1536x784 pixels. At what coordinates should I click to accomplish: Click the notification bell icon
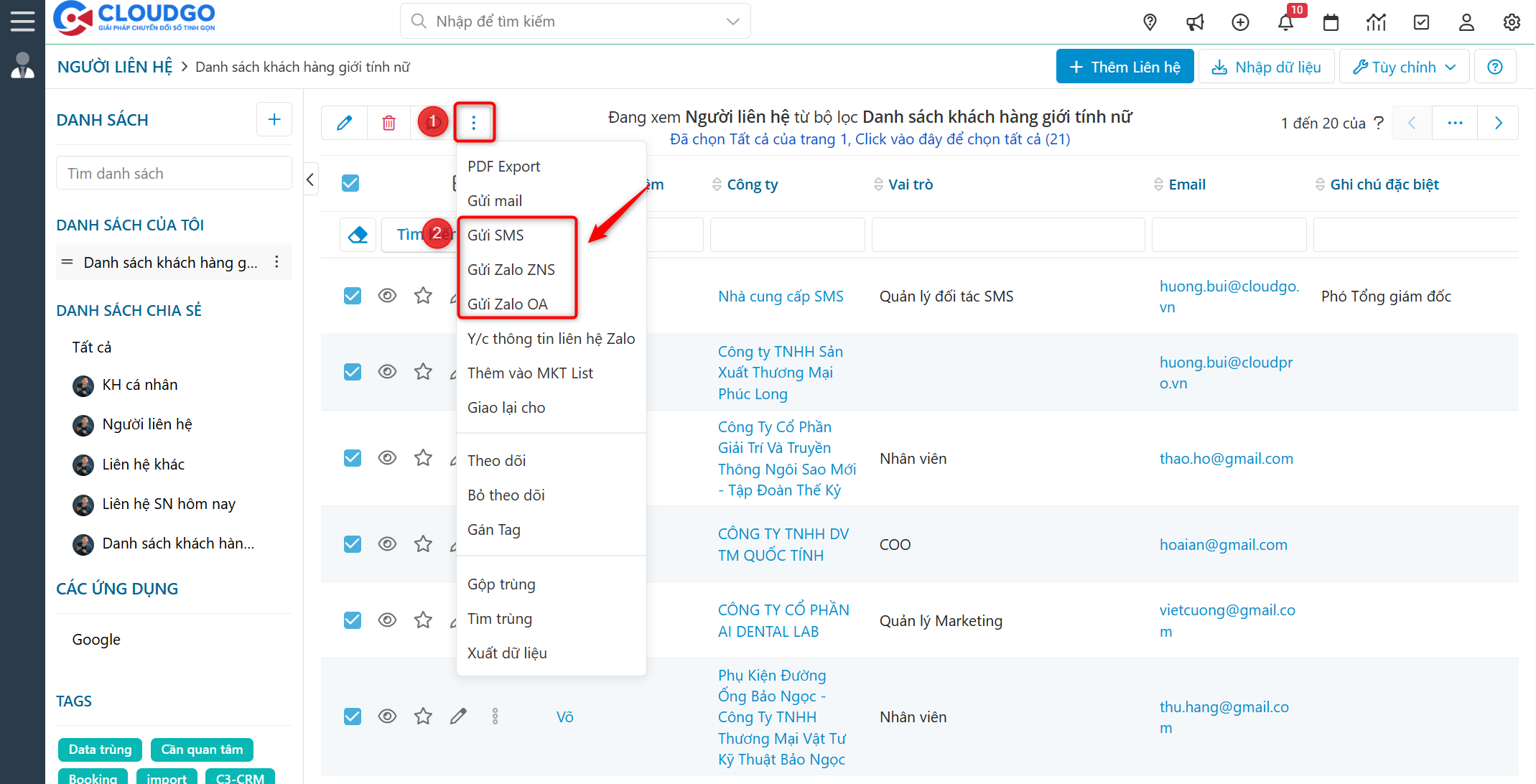click(1285, 23)
